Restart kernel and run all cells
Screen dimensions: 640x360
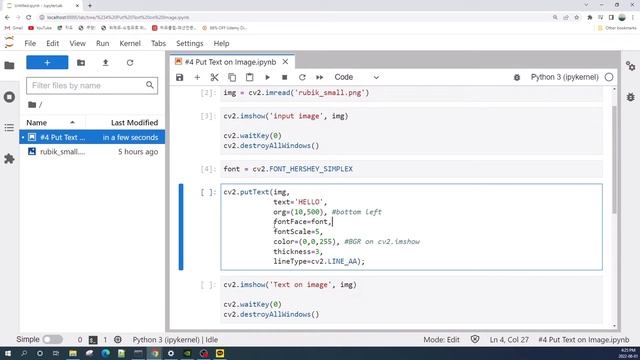click(320, 77)
